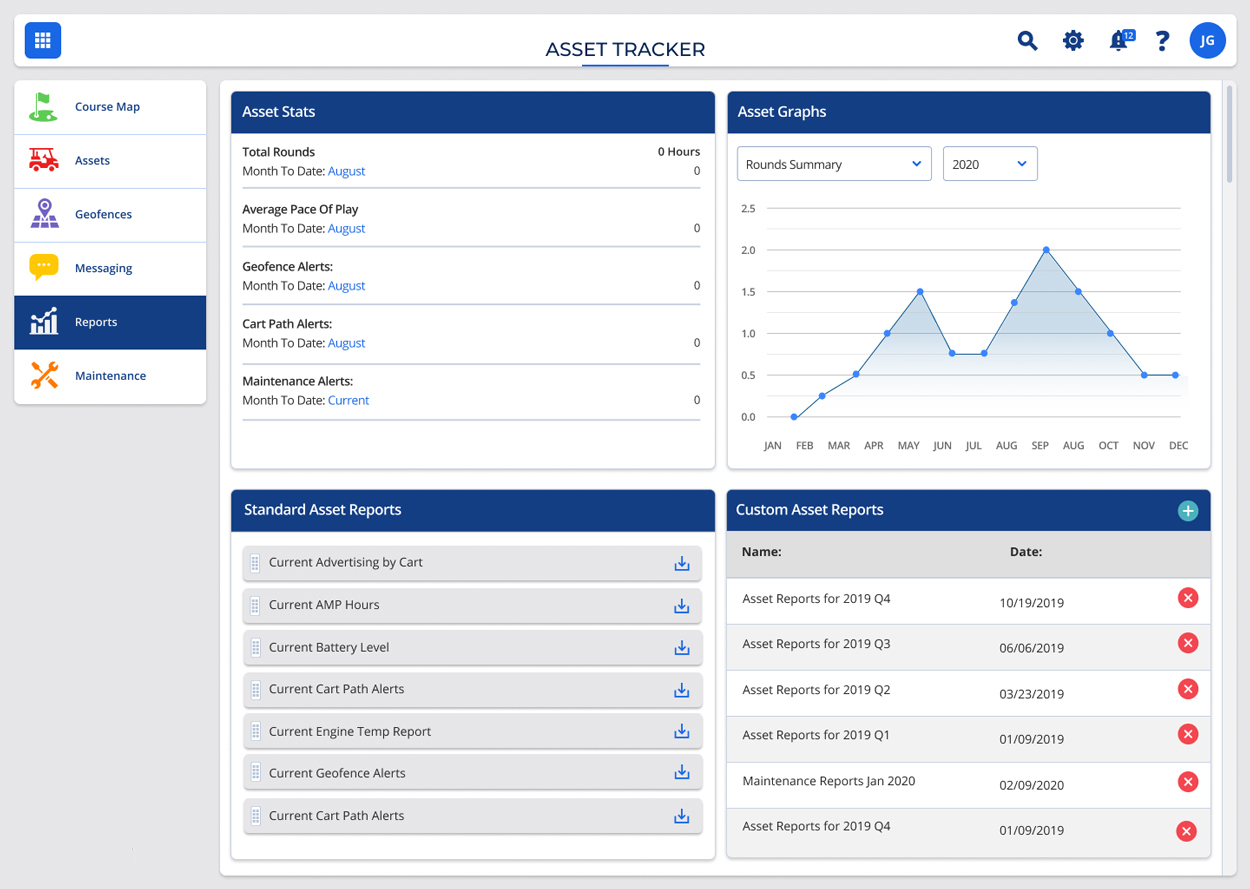Download Current Battery Level report
The width and height of the screenshot is (1250, 889).
[682, 648]
